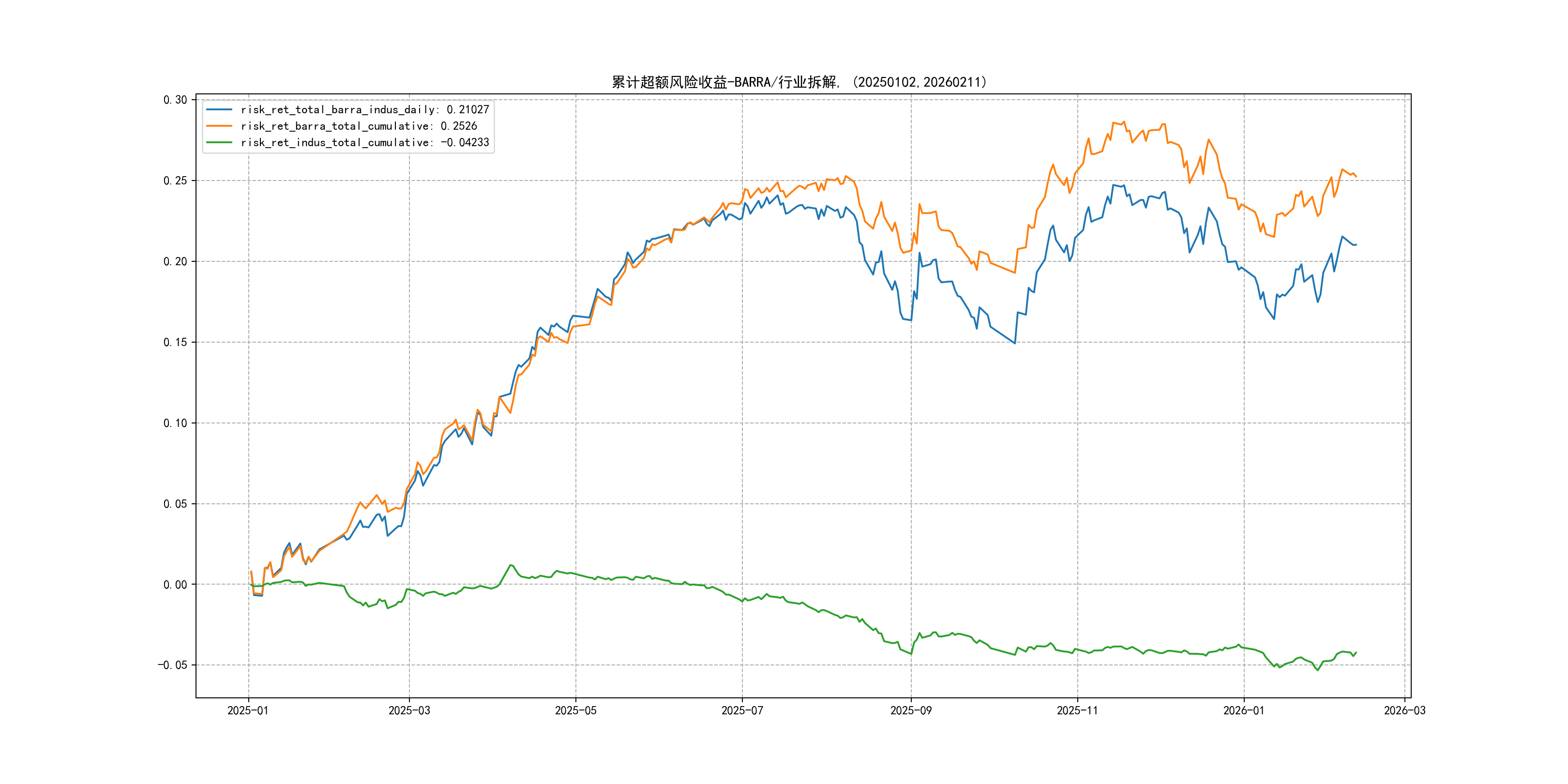Screen dimensions: 1568x784
Task: Select the risk_ret_total_barra_indus_daily legend label
Action: click(x=364, y=109)
